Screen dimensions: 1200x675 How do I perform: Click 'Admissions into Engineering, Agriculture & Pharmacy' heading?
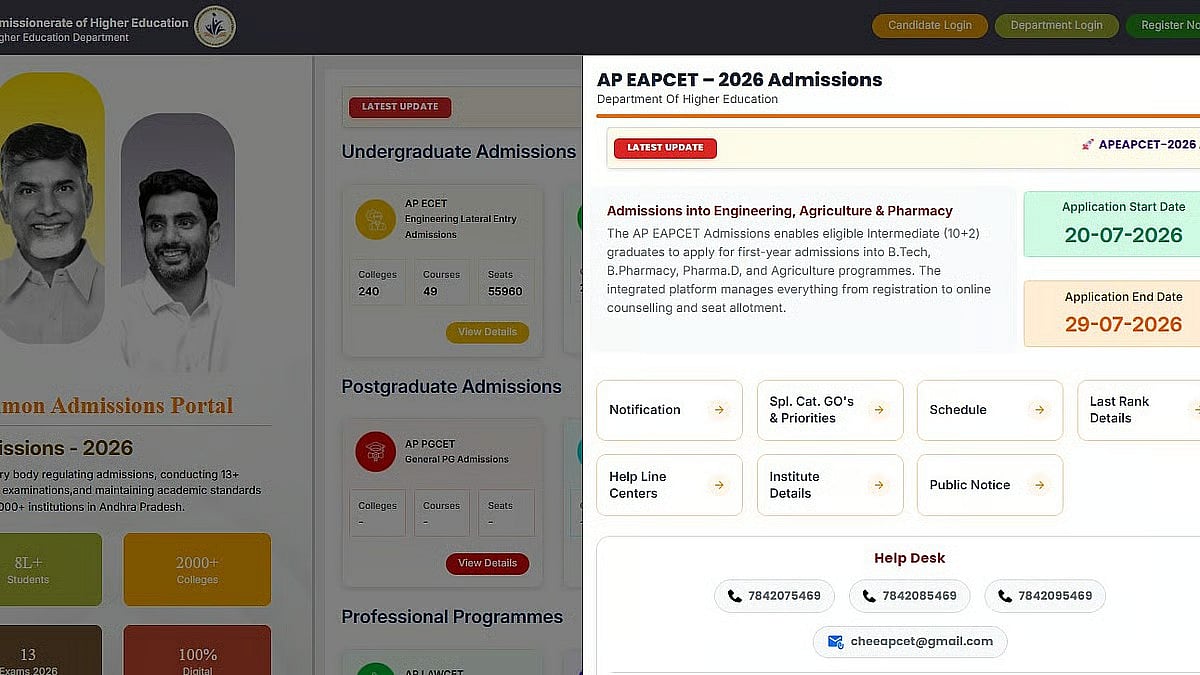780,211
